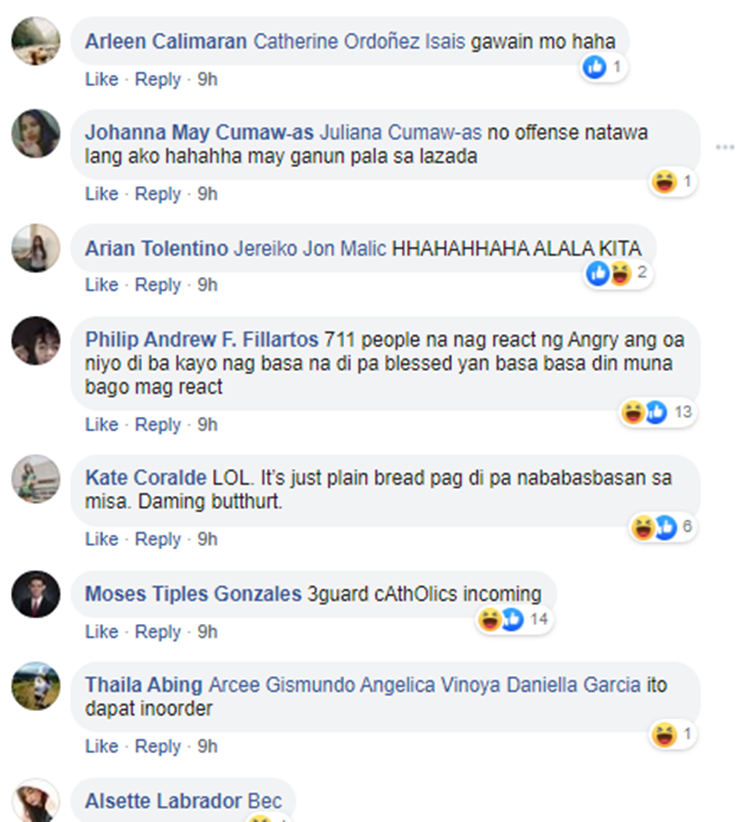Show the 13 reactions on Philip Andrew's comment

tap(658, 412)
